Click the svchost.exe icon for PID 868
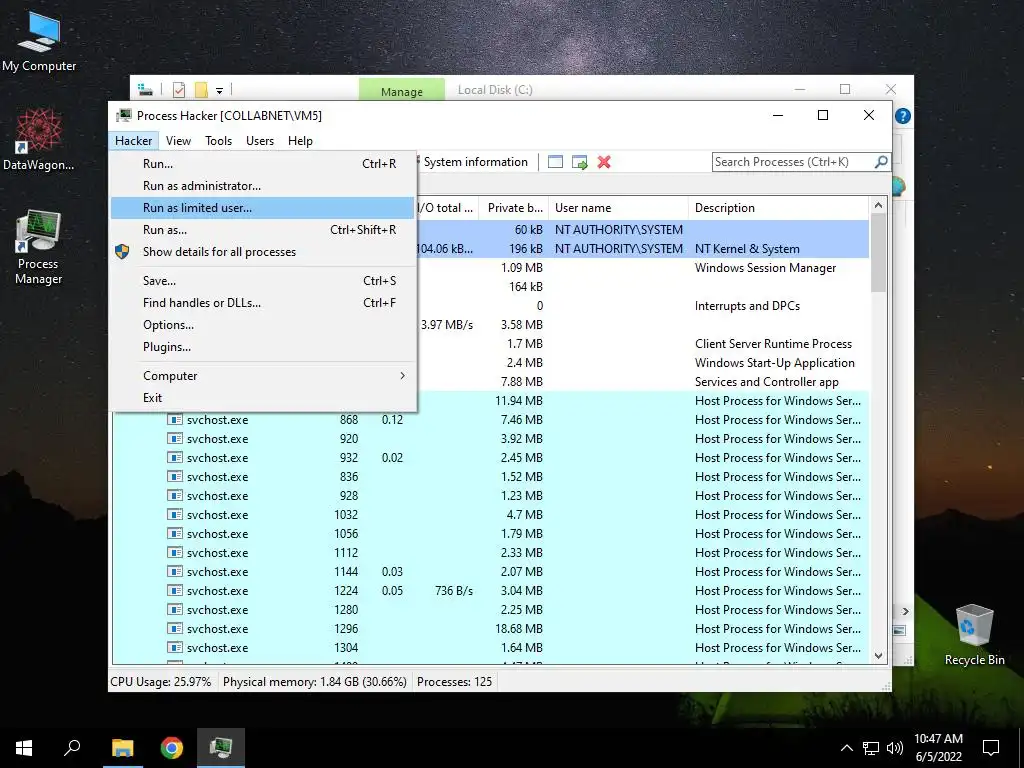 [174, 419]
